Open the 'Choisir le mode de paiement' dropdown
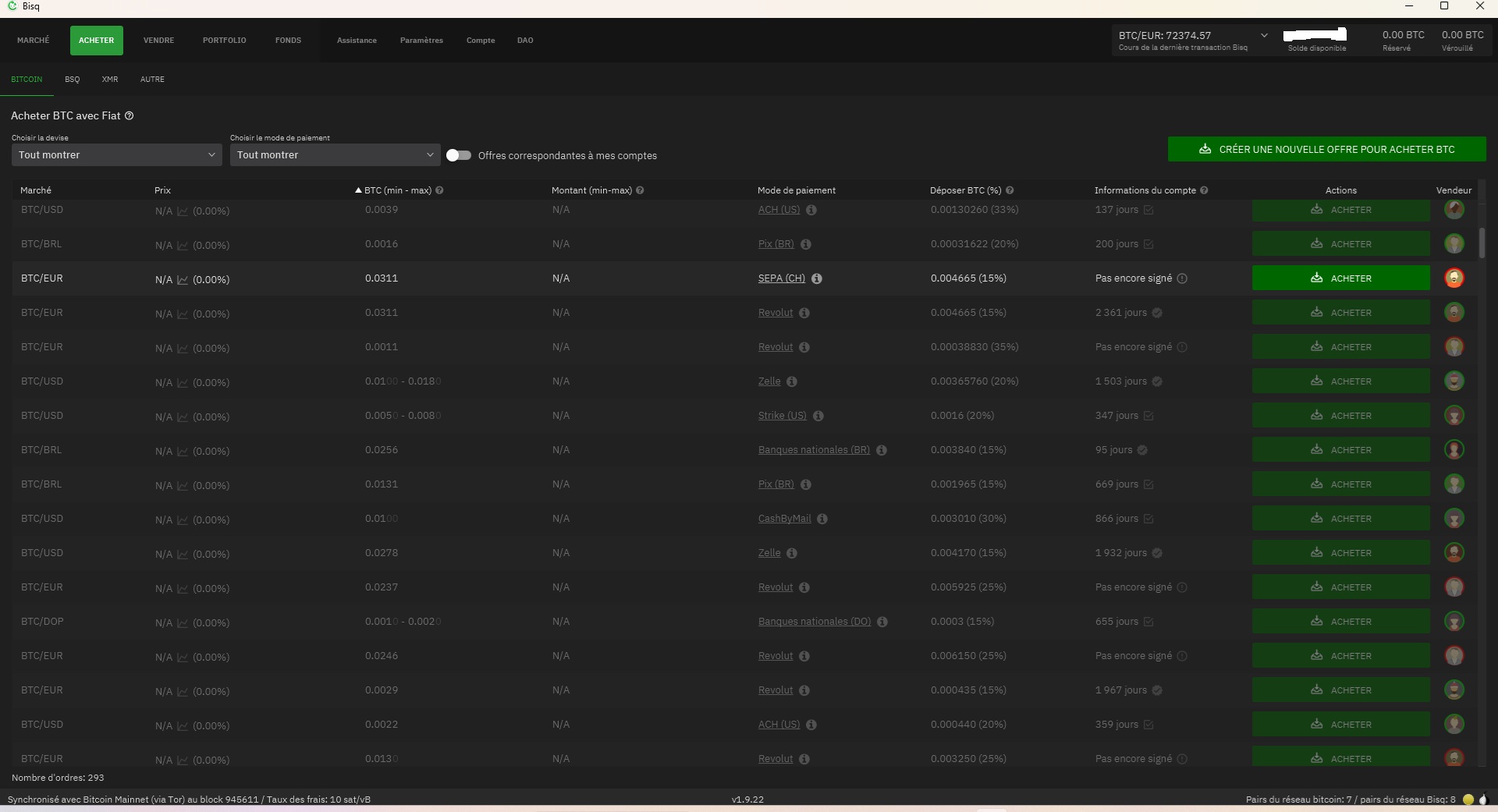The width and height of the screenshot is (1498, 812). pyautogui.click(x=335, y=155)
